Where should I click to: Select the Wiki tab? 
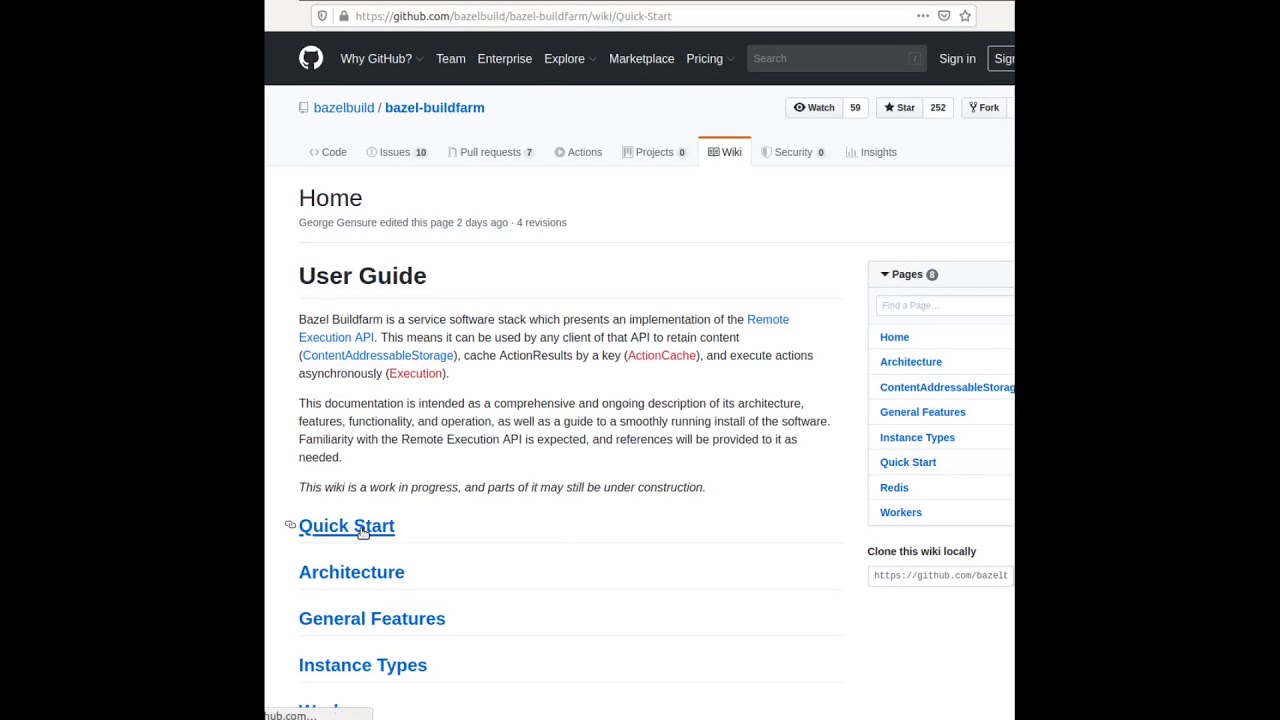coord(725,152)
